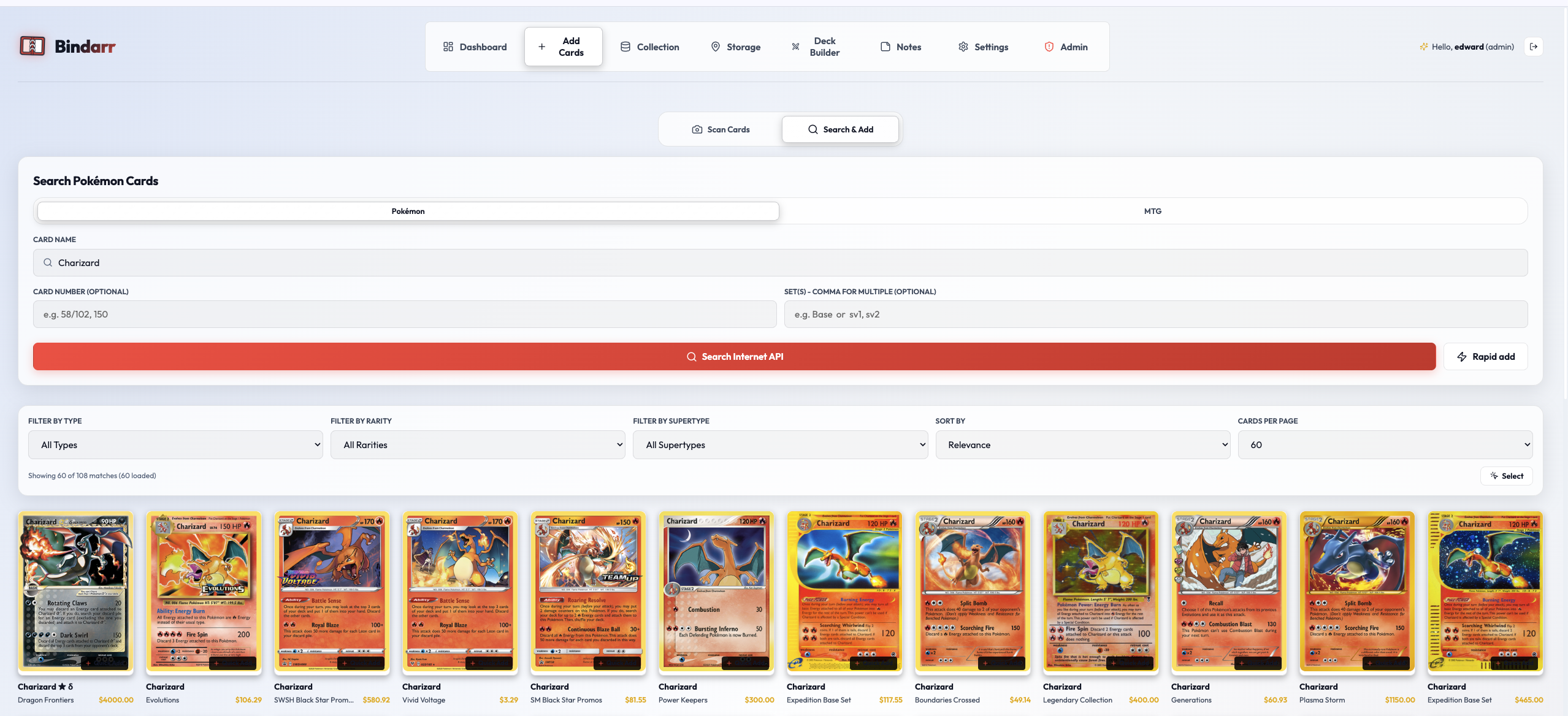Click the 'Hello, edward (admin)' greeting text
Screen dimensions: 1568x716
coord(1473,47)
